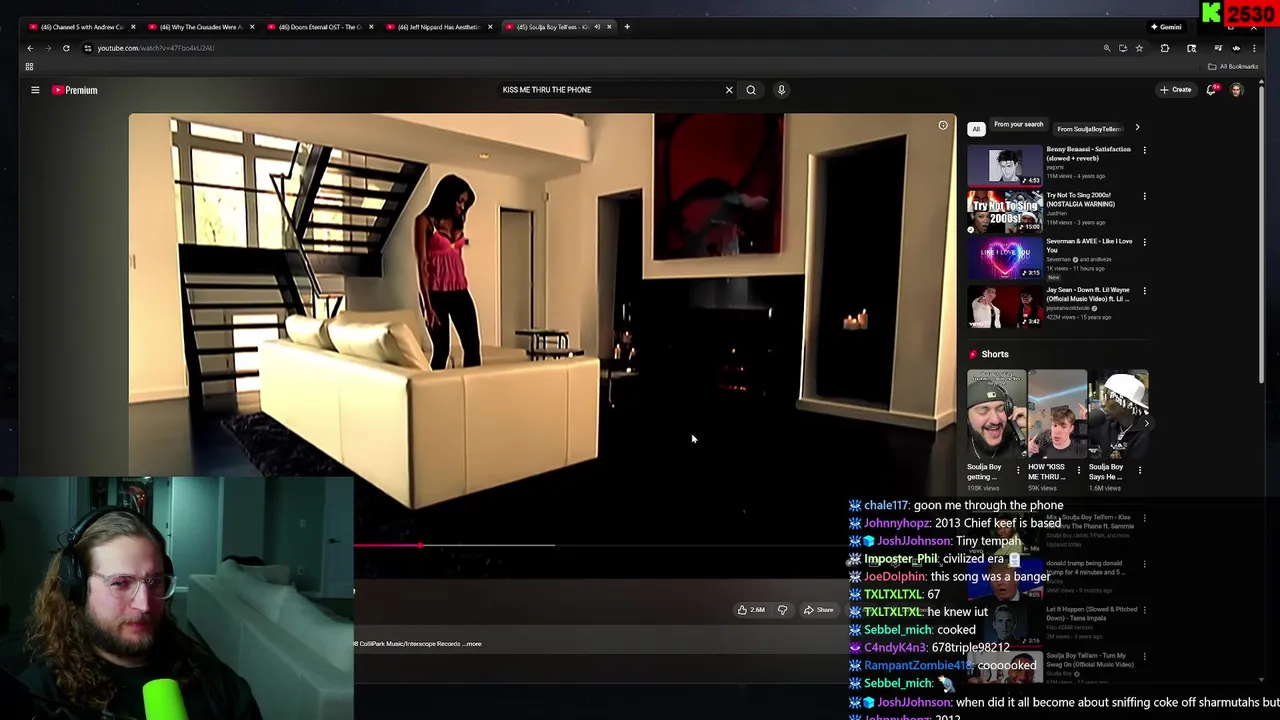Image resolution: width=1280 pixels, height=720 pixels.
Task: Open the Gemini button in browser
Action: tap(1166, 27)
